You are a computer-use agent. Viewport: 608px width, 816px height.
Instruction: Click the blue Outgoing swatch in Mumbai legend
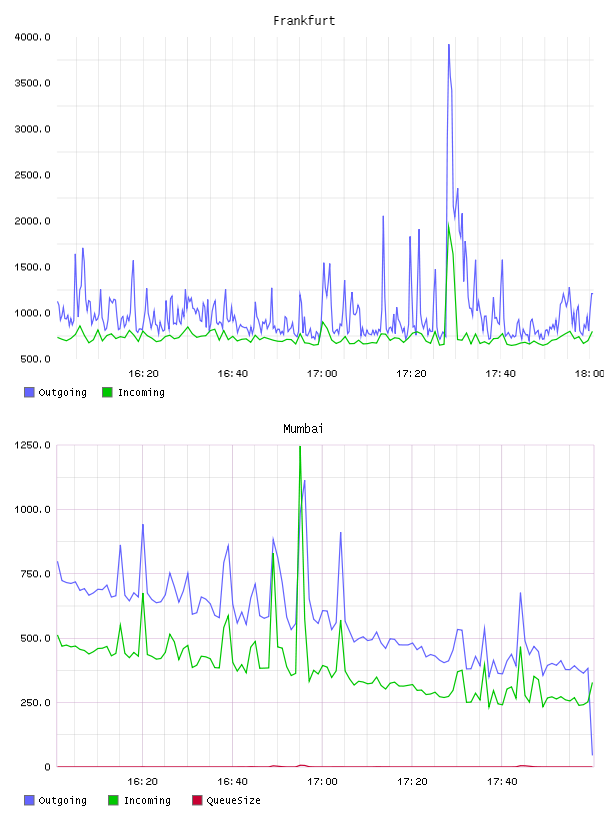tap(29, 800)
